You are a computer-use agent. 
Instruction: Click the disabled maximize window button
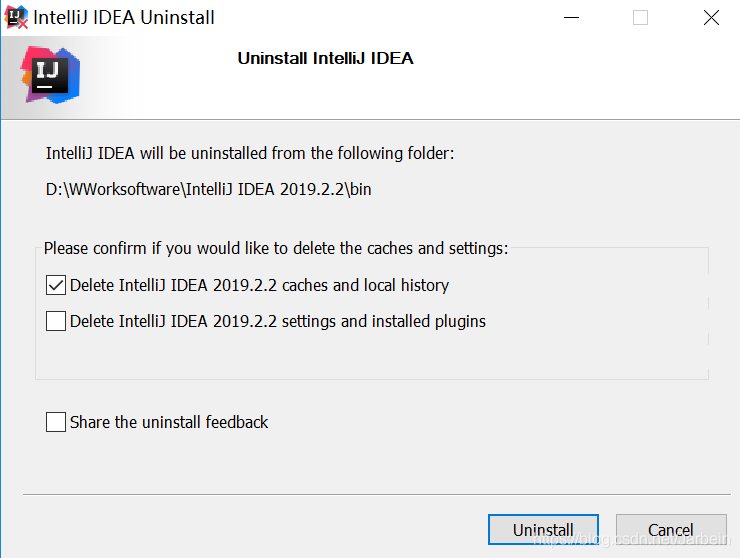tap(641, 18)
